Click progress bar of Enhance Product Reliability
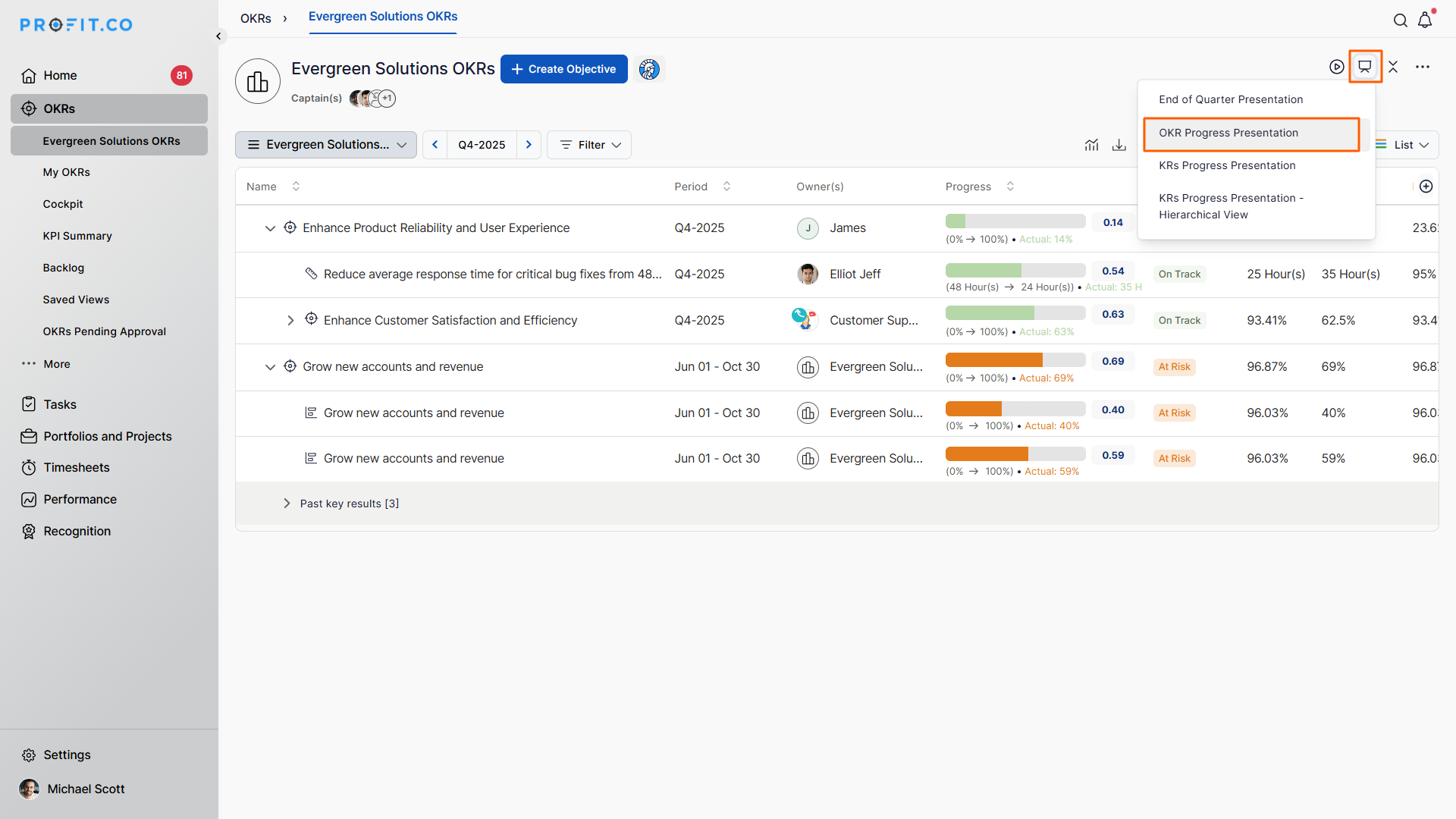1456x819 pixels. pyautogui.click(x=1015, y=221)
